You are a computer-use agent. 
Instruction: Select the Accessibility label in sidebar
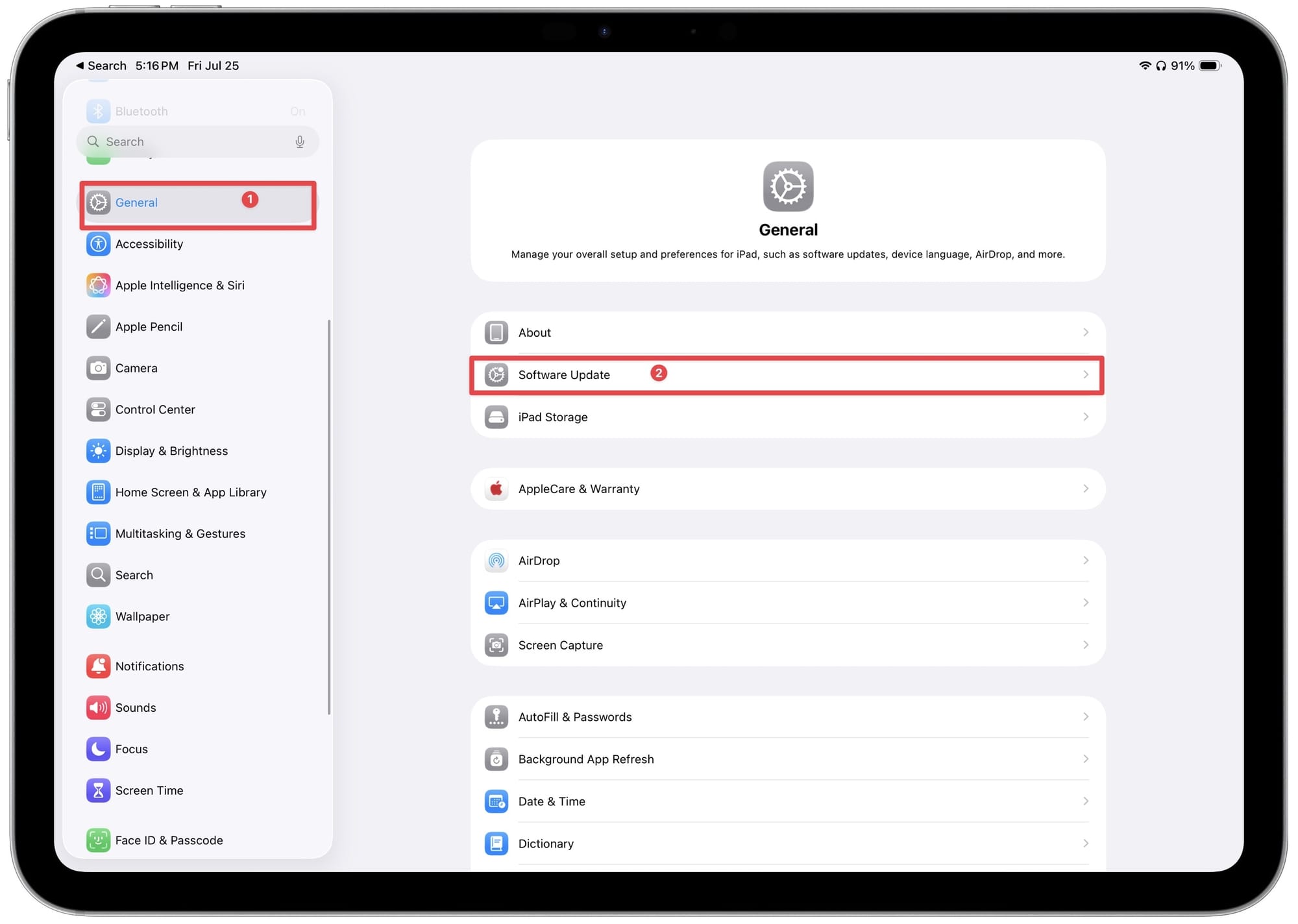click(x=149, y=244)
